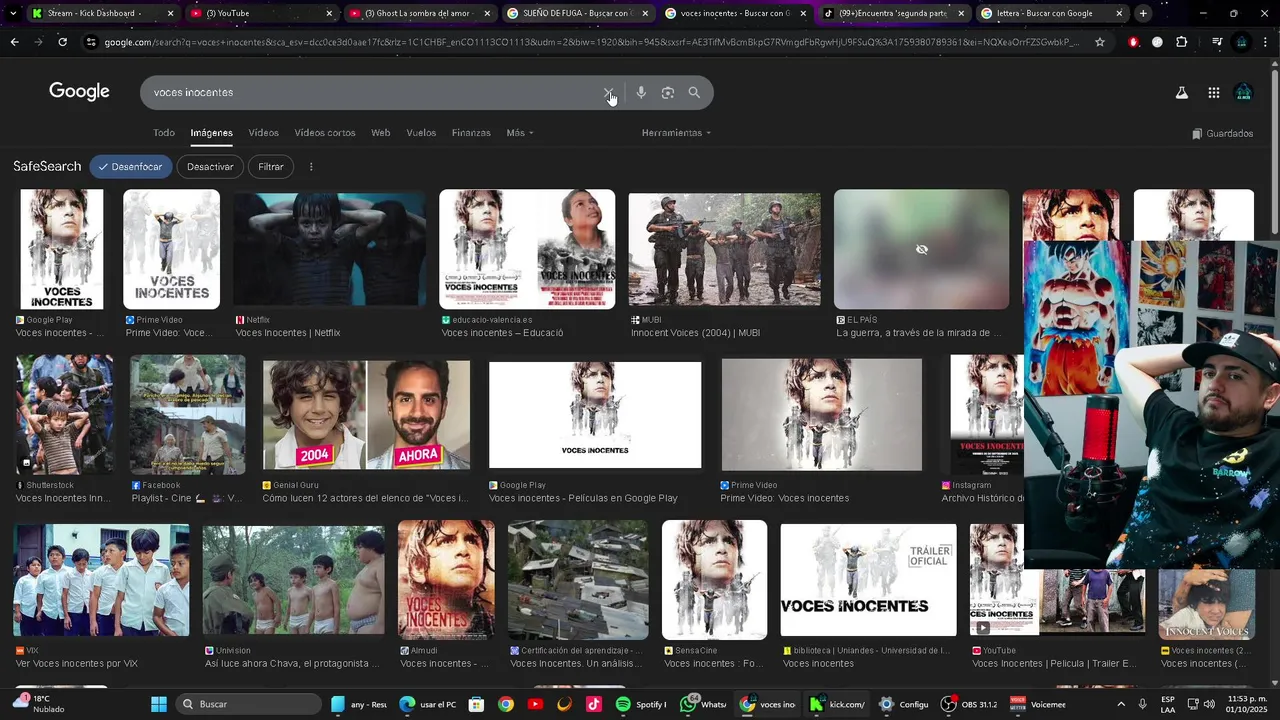Open TikTok icon in the taskbar
This screenshot has height=720, width=1280.
pyautogui.click(x=594, y=704)
